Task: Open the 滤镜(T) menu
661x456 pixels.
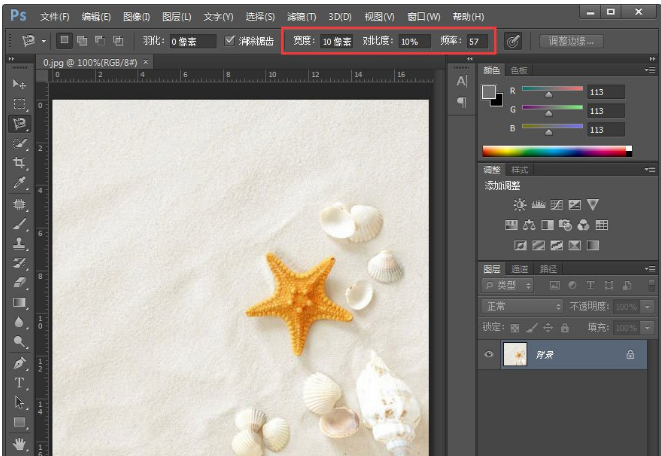Action: [301, 17]
